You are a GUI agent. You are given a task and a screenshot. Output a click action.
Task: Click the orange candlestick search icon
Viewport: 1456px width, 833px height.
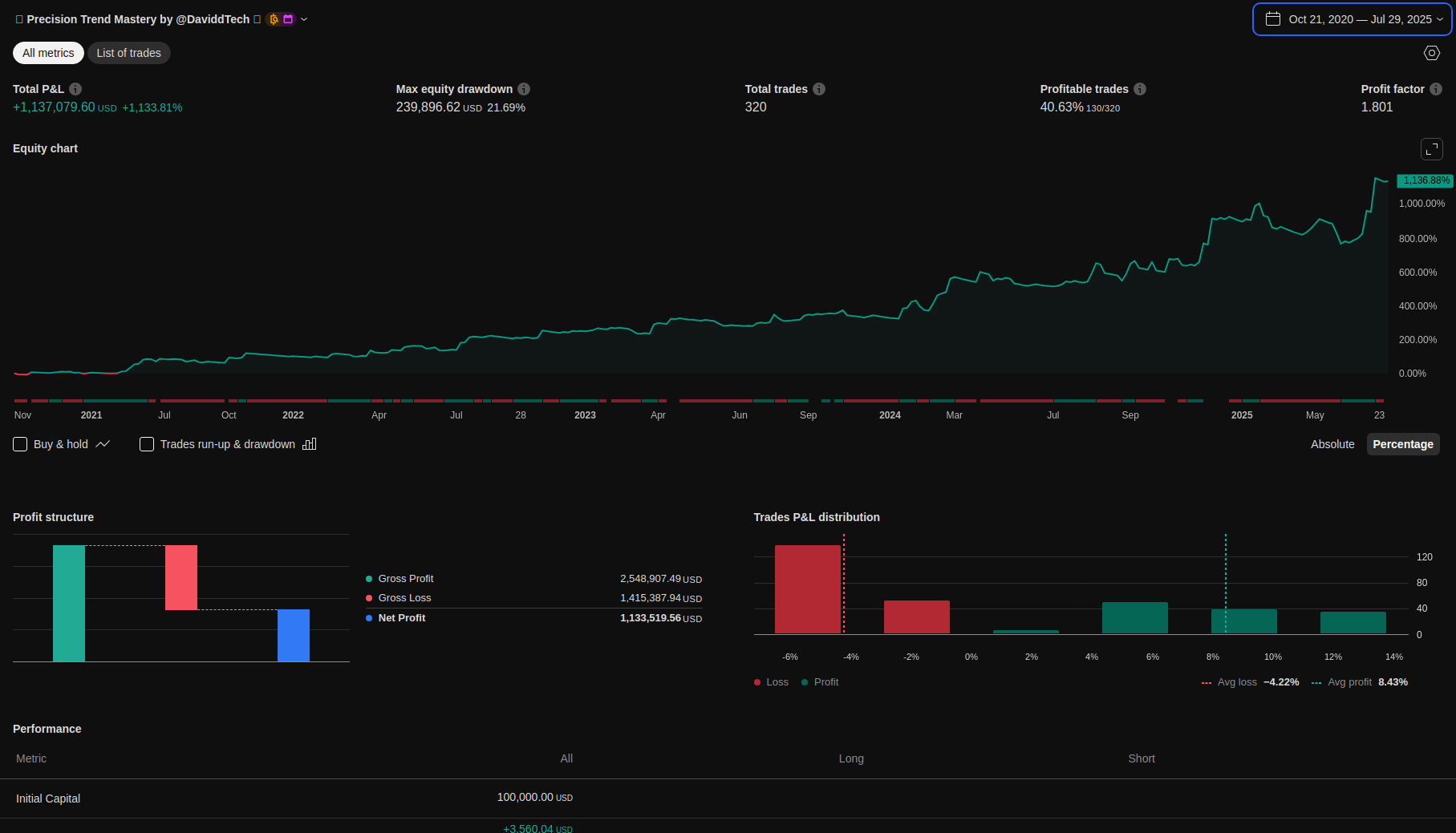tap(274, 19)
